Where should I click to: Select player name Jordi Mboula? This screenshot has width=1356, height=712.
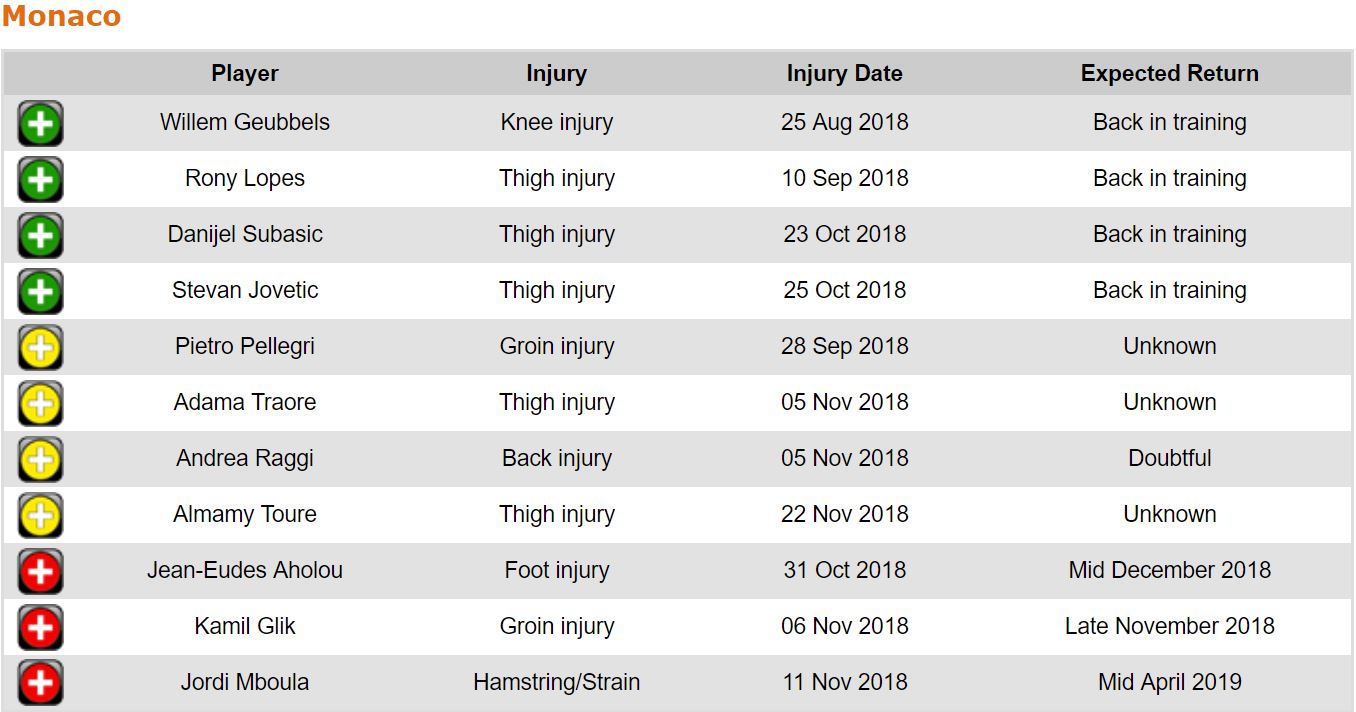(245, 682)
